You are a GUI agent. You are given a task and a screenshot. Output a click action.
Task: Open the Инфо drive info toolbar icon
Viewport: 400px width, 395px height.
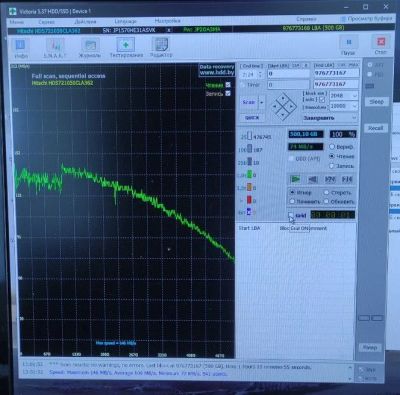click(x=21, y=48)
